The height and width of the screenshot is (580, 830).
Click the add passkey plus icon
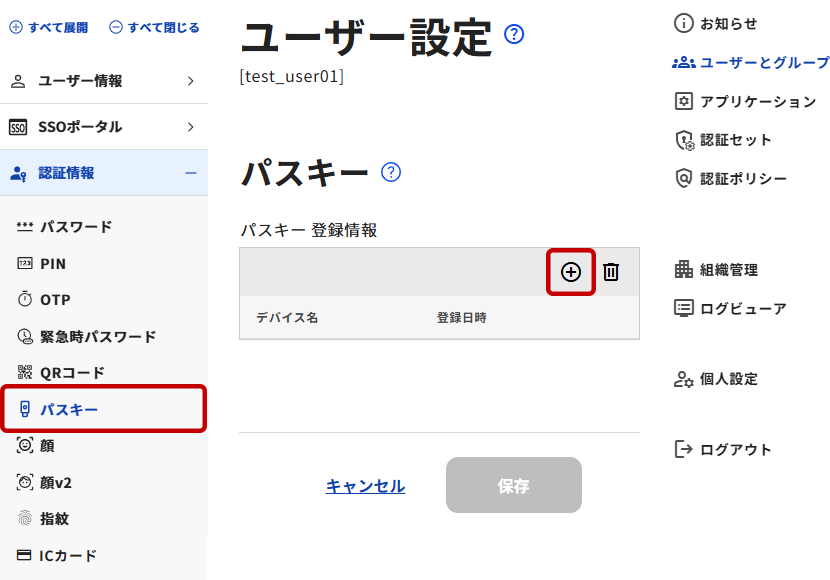click(x=571, y=272)
